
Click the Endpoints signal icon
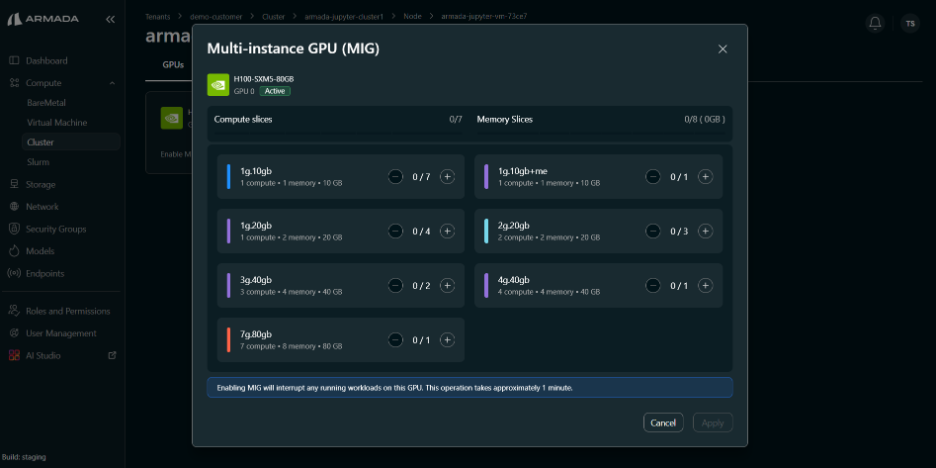[x=14, y=273]
